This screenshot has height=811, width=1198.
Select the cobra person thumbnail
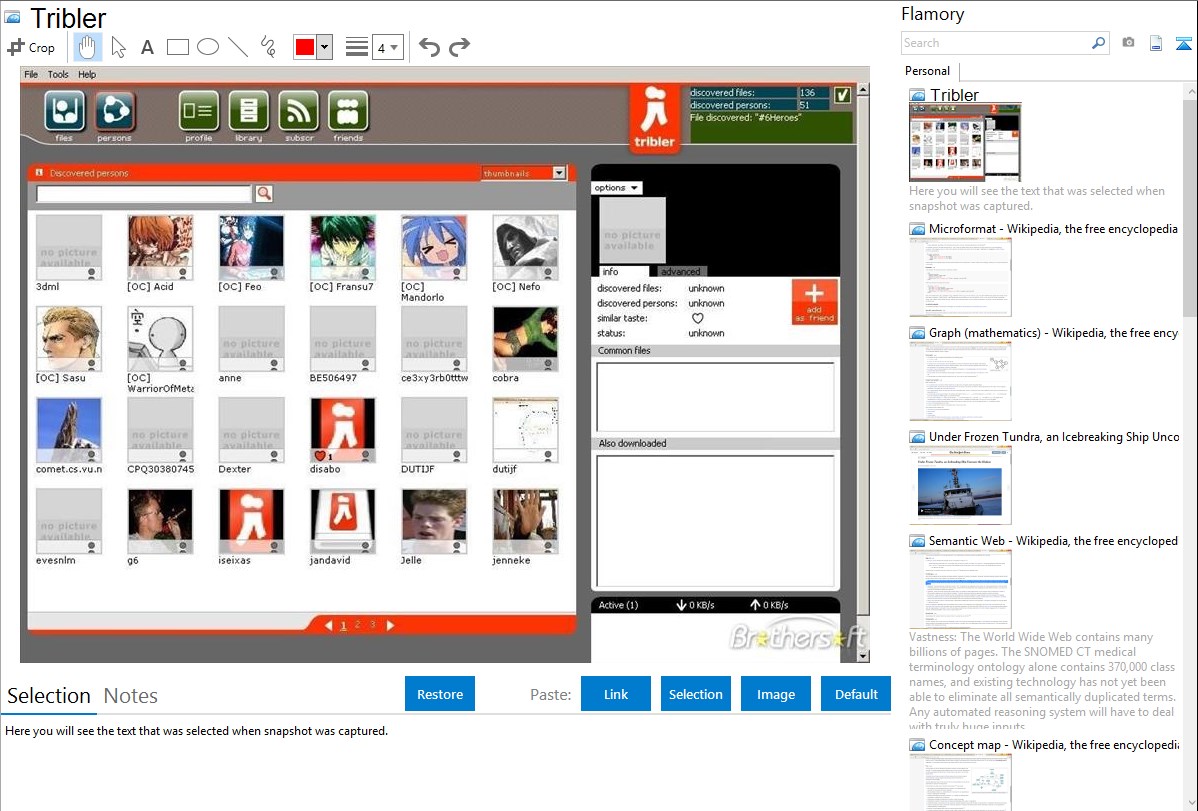click(x=526, y=339)
